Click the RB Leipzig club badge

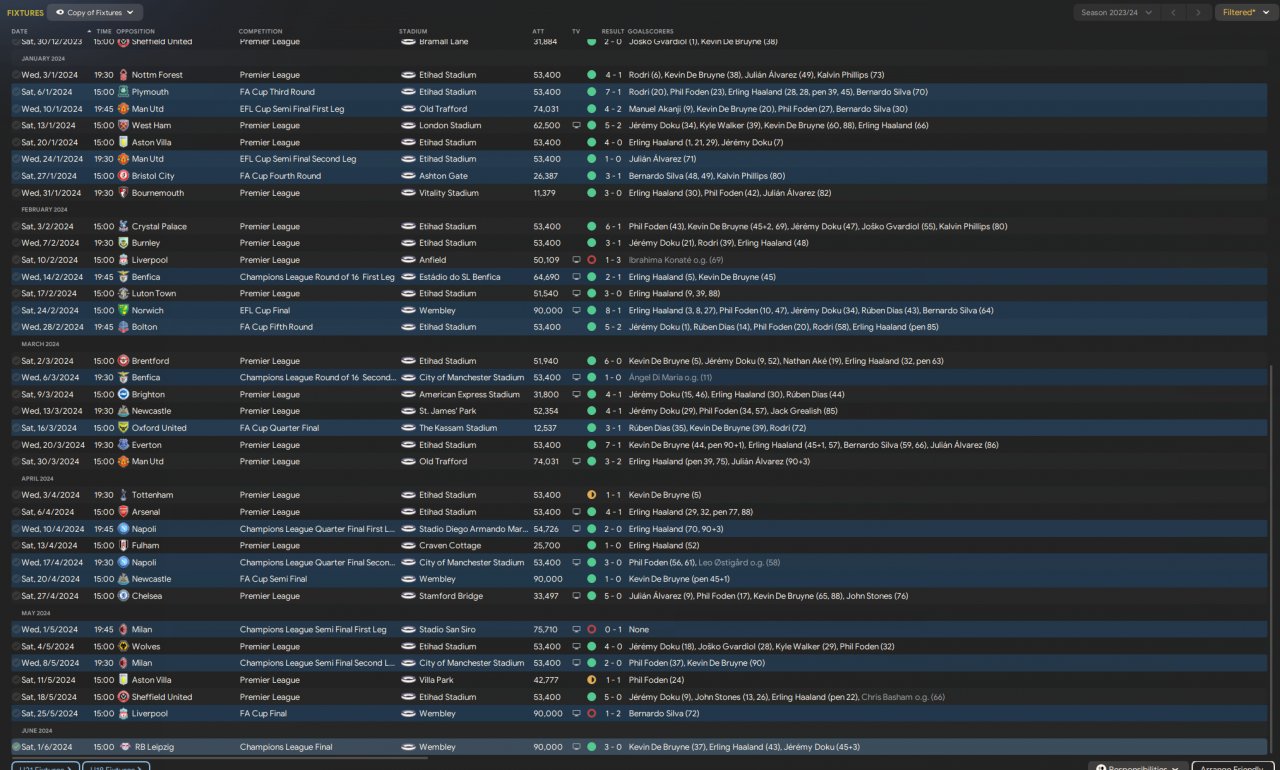123,747
